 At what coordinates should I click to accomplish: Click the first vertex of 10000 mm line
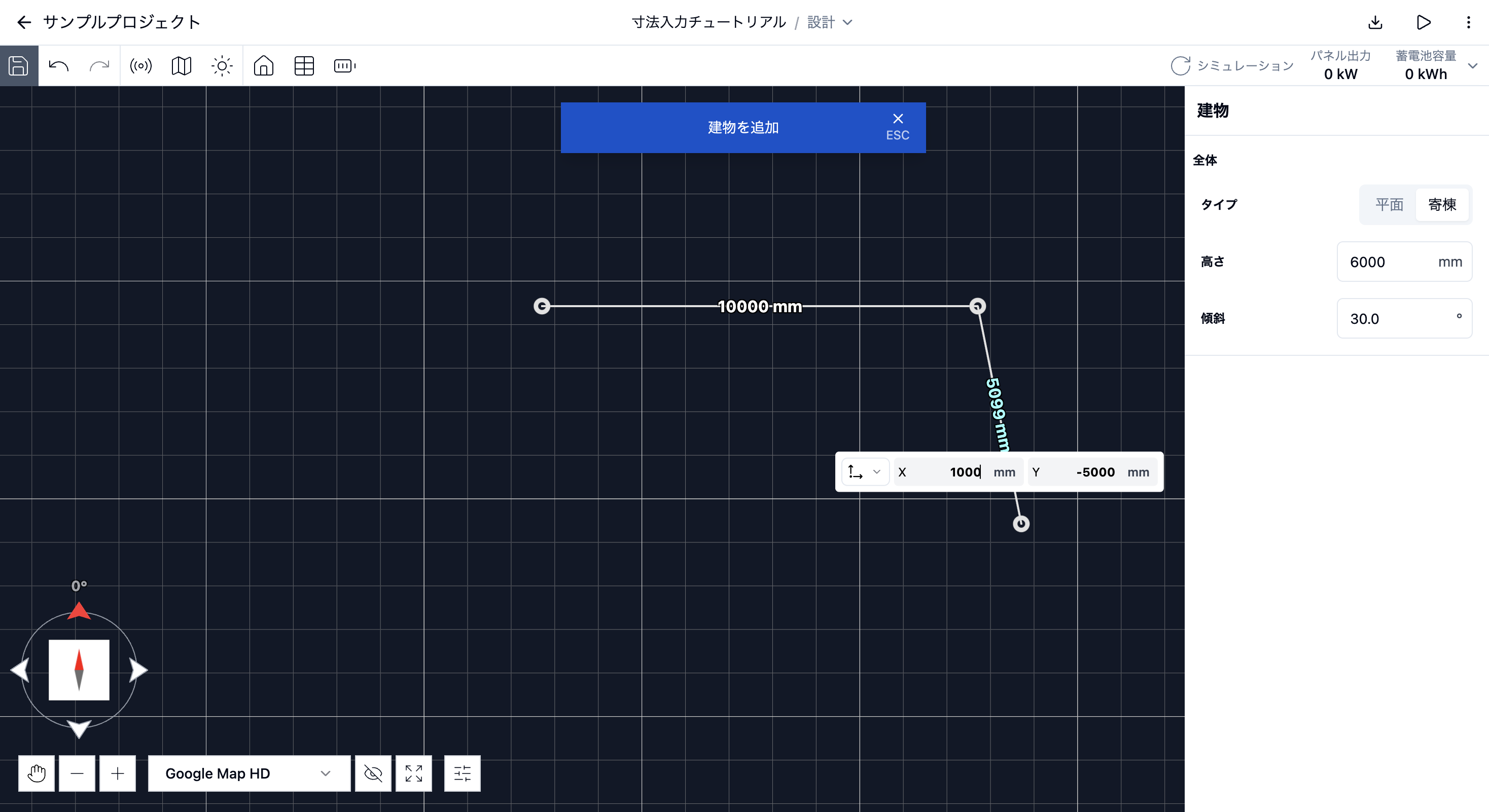coord(542,306)
